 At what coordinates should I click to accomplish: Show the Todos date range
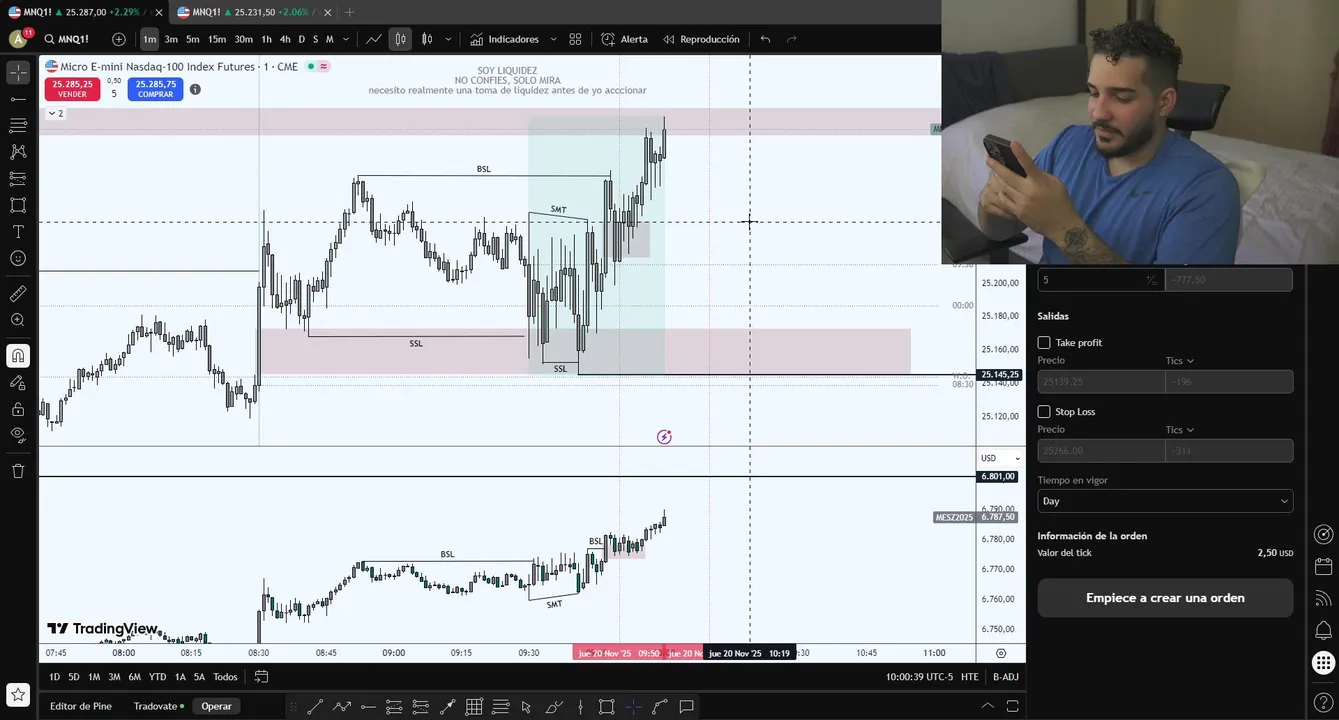click(225, 677)
